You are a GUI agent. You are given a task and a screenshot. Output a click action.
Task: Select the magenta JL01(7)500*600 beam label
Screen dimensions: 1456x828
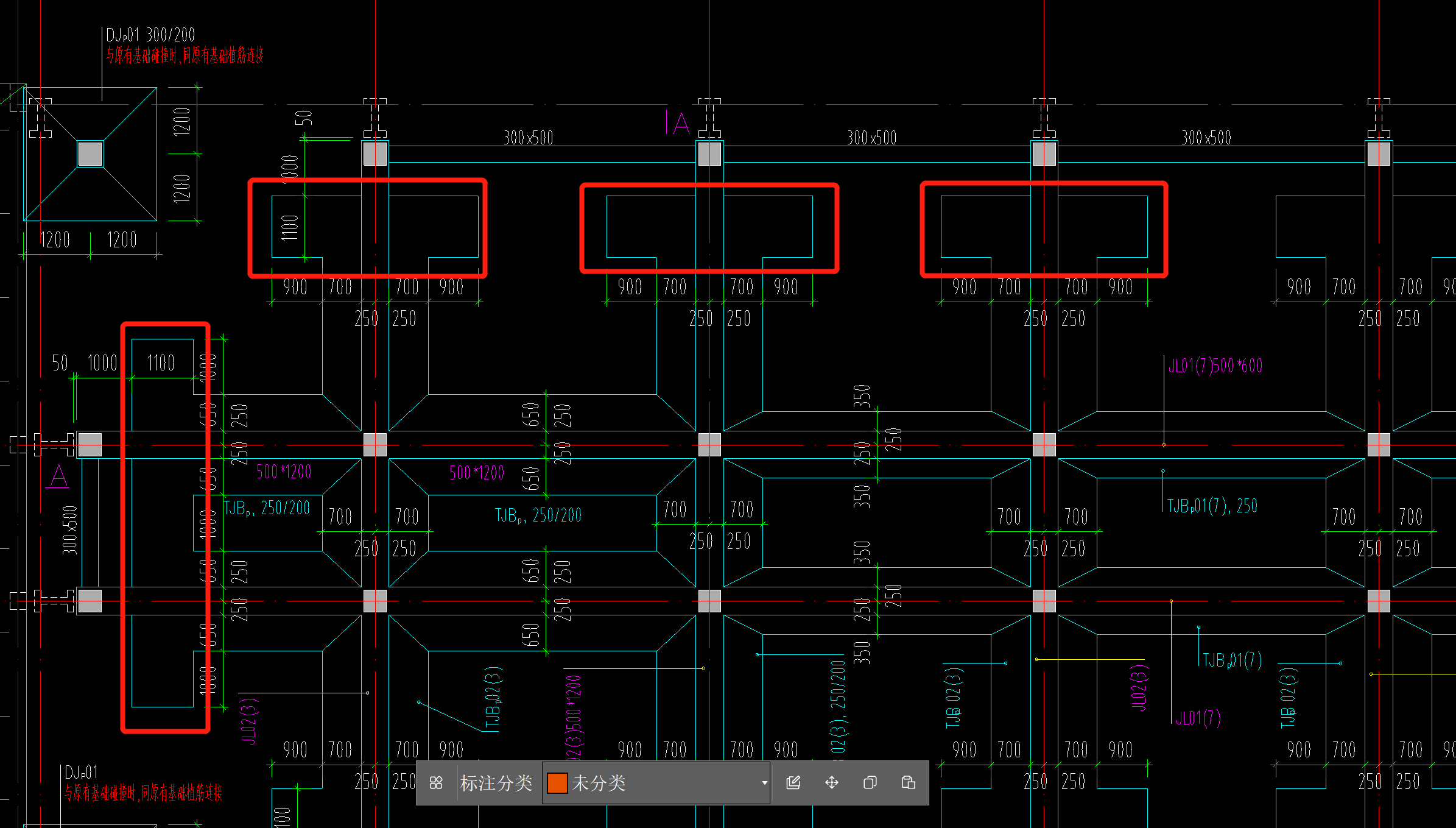(x=1215, y=366)
